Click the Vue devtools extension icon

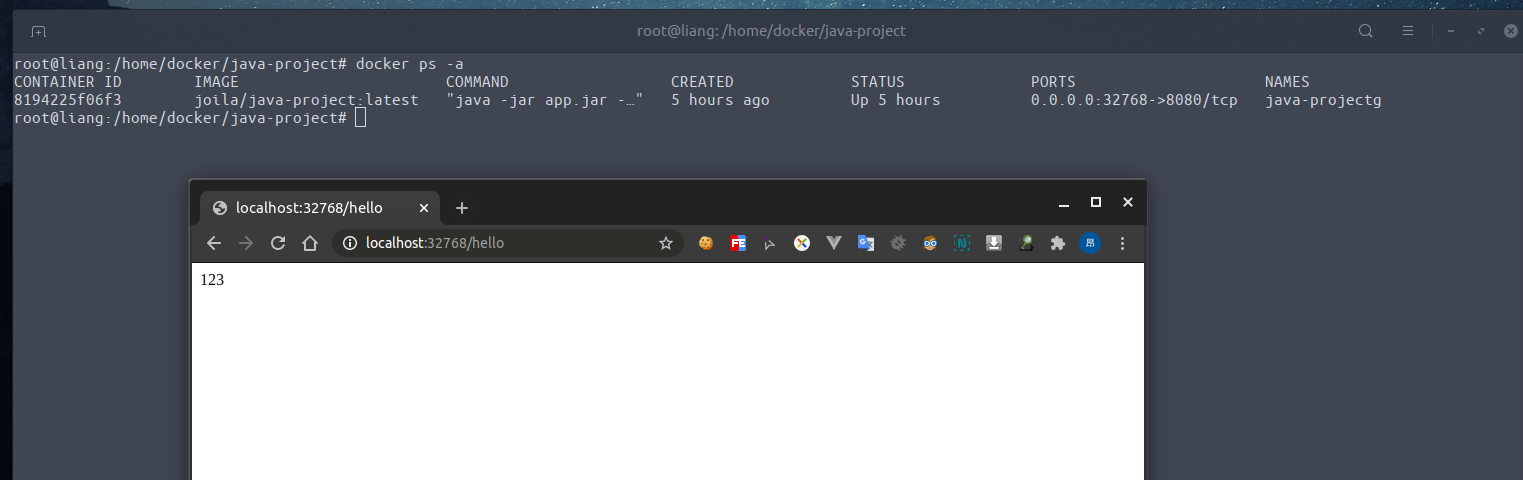click(834, 243)
